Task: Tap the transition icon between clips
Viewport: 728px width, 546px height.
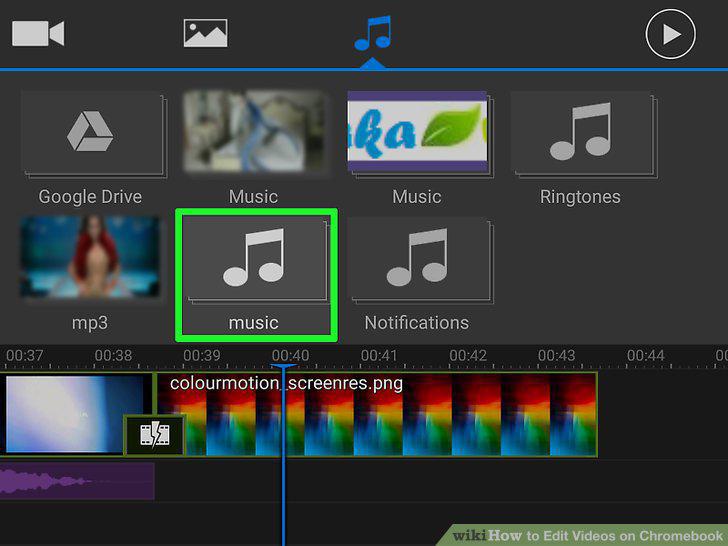Action: 155,435
